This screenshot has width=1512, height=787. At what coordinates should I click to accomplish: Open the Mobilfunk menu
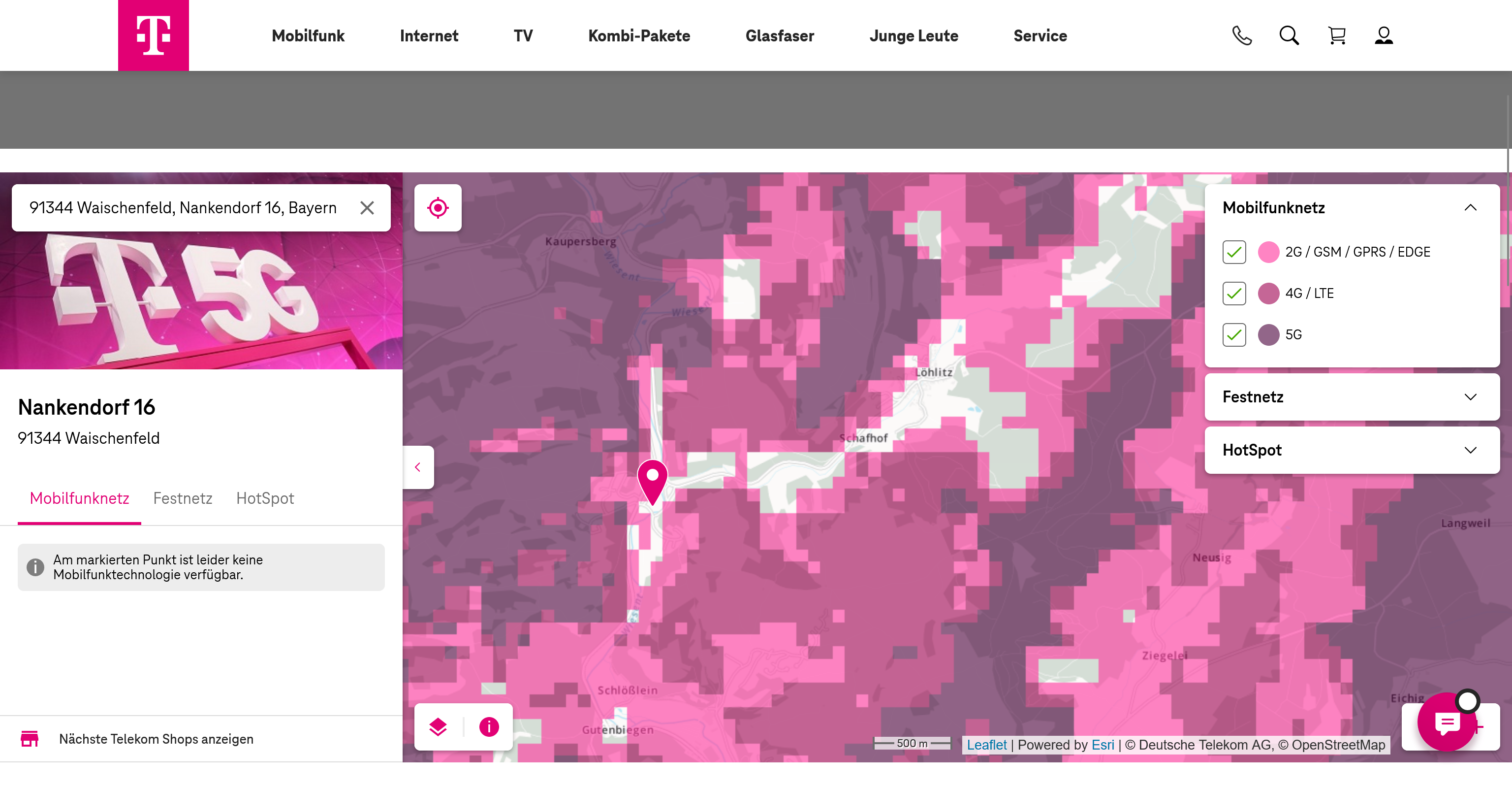pyautogui.click(x=308, y=36)
